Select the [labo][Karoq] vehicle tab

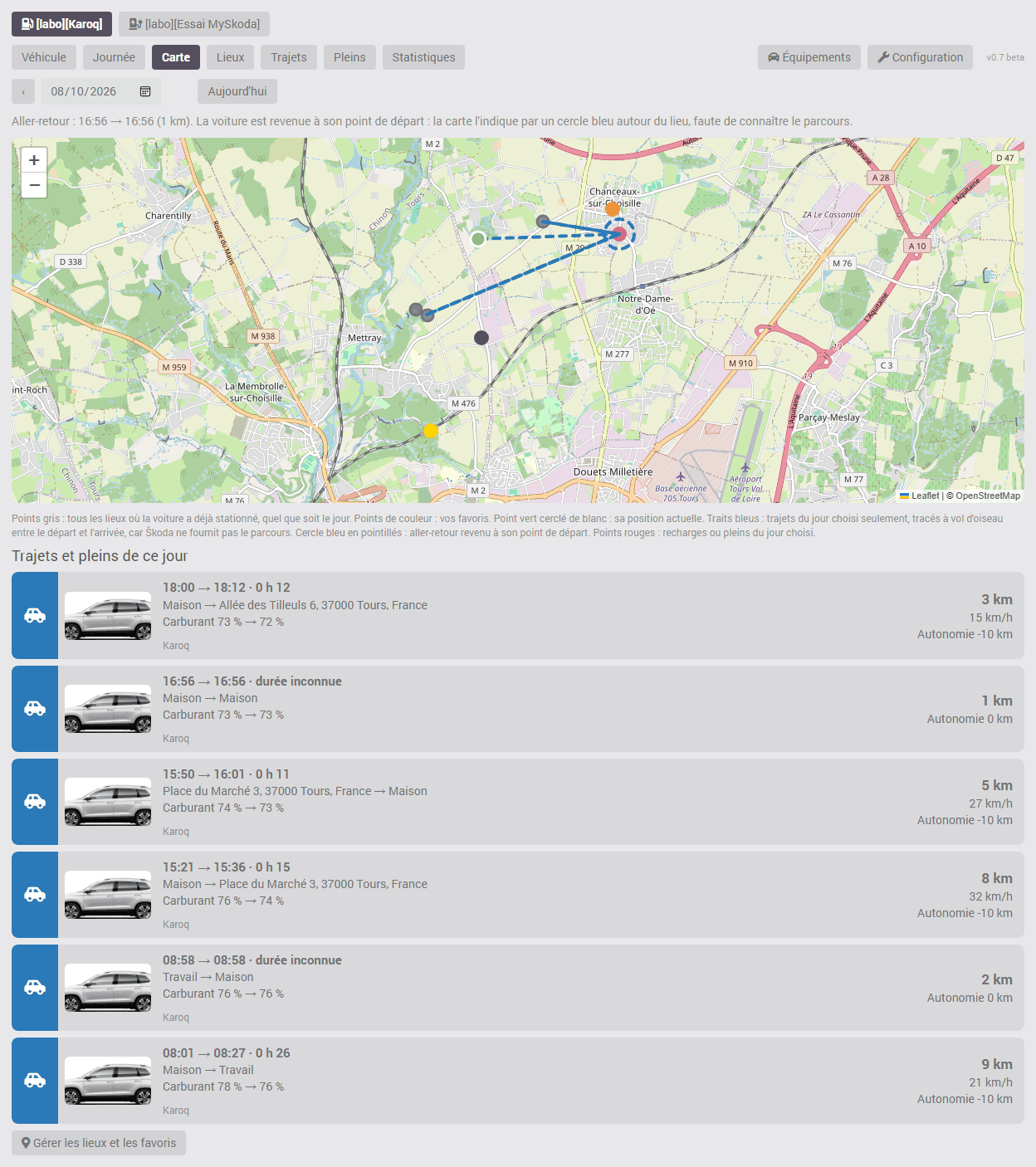tap(61, 24)
